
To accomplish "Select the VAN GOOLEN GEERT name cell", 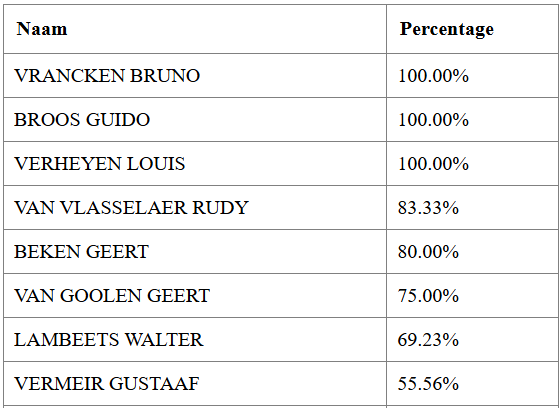I will click(x=195, y=295).
